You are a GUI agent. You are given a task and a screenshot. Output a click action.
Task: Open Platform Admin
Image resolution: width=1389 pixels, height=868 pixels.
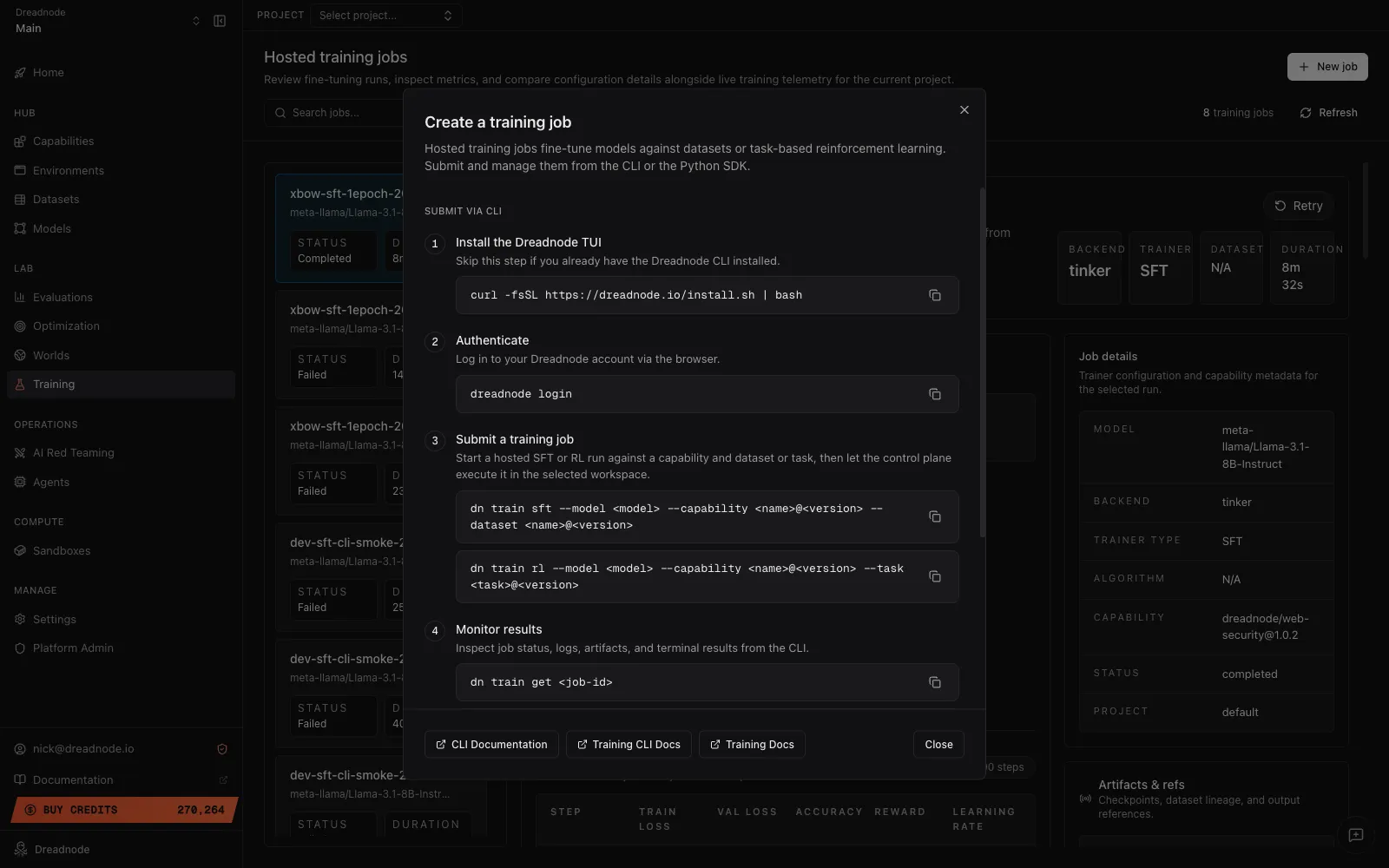click(x=72, y=648)
